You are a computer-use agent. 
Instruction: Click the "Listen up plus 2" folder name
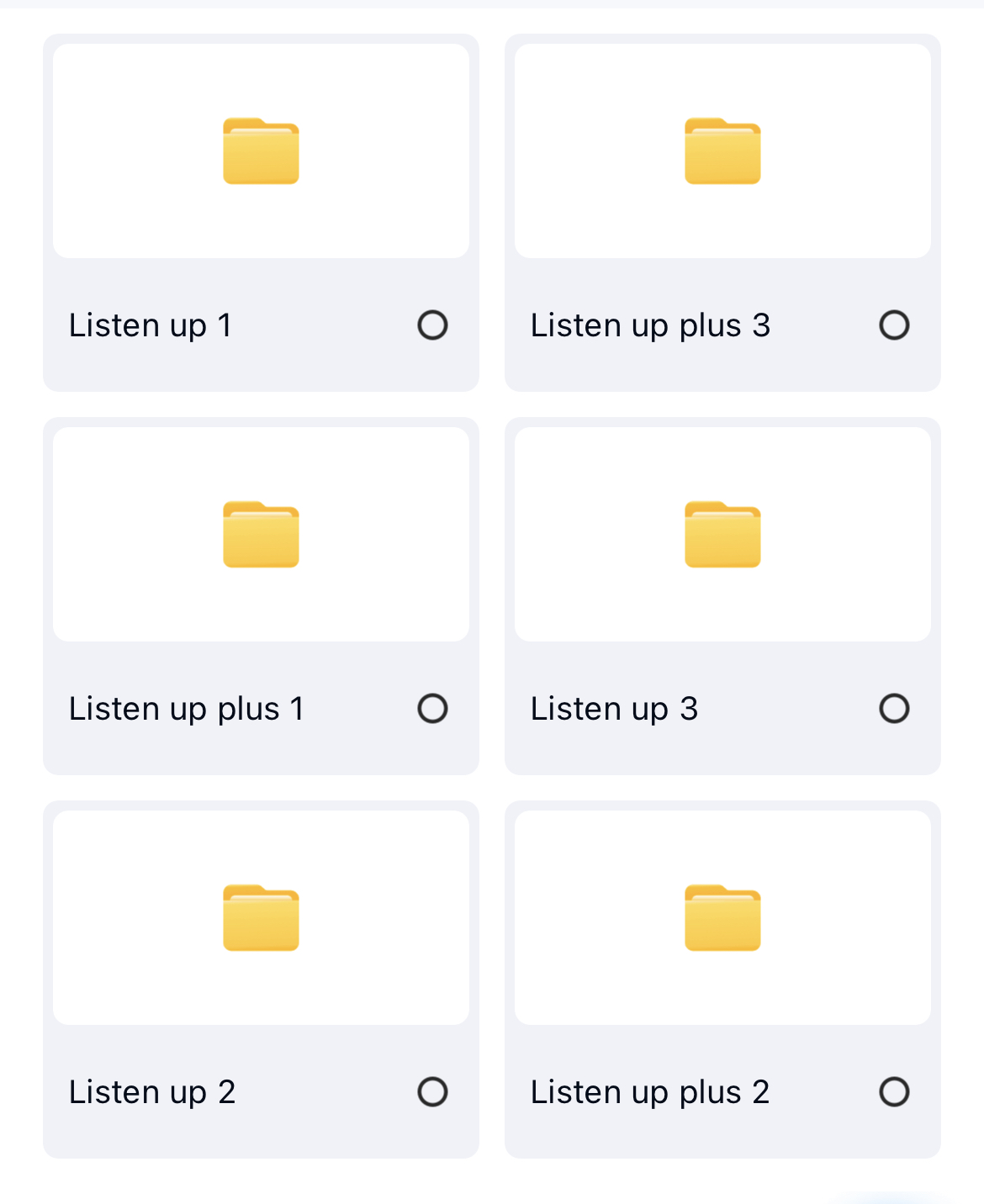[x=650, y=1092]
